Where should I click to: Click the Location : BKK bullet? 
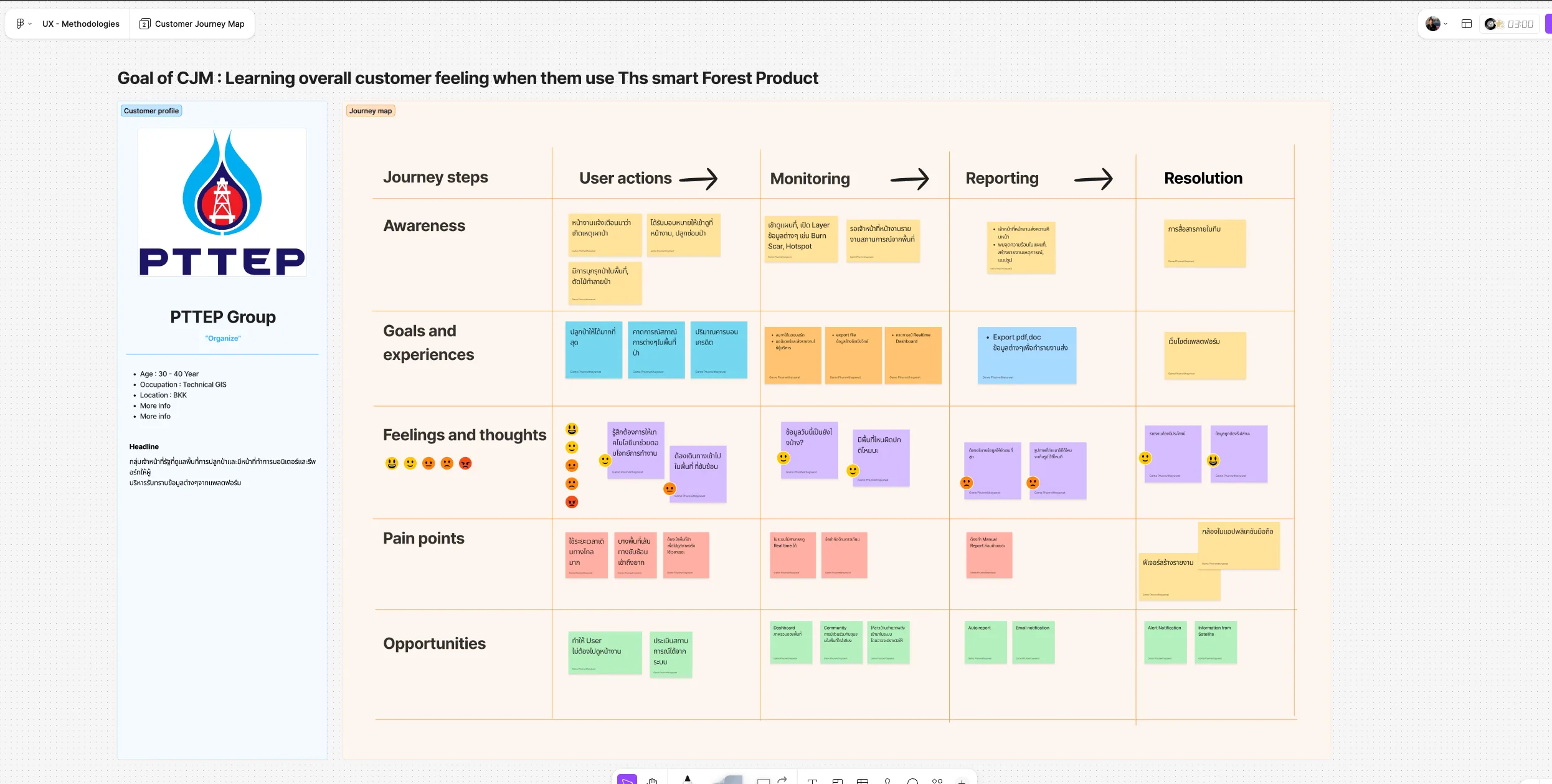pos(163,395)
